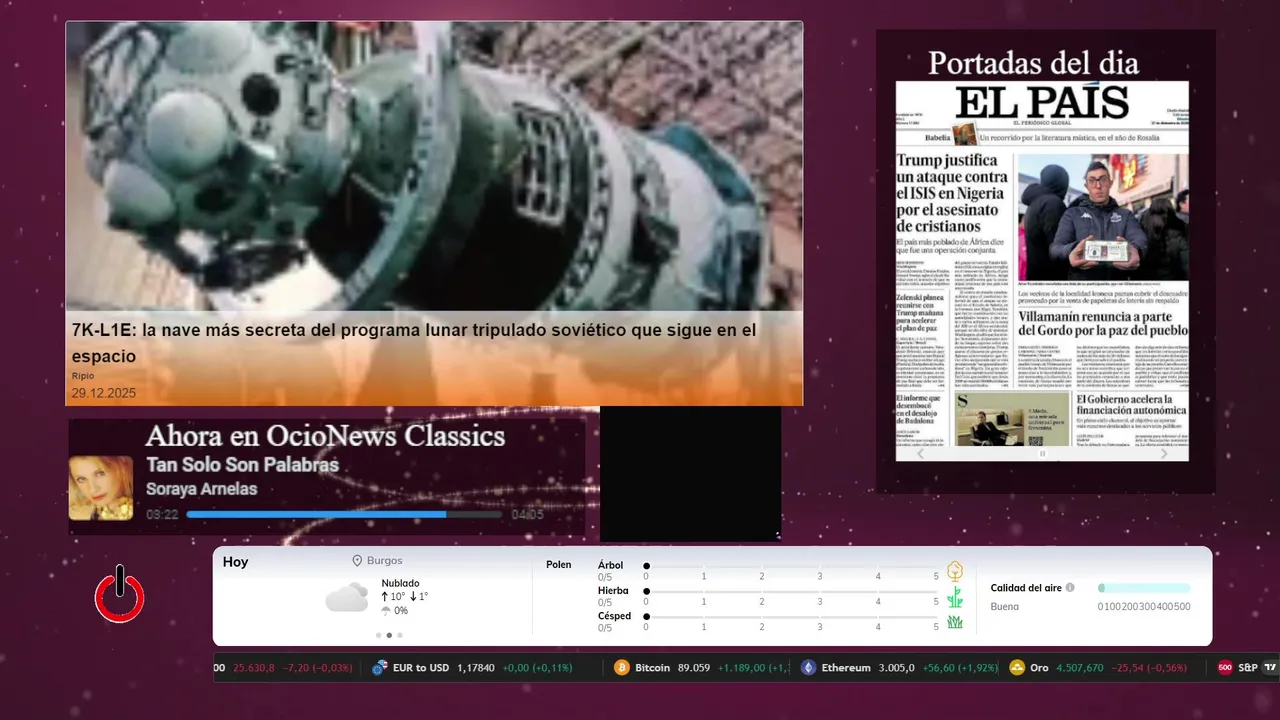Screen dimensions: 1280x720
Task: Click the Ripio source label
Action: tap(83, 376)
